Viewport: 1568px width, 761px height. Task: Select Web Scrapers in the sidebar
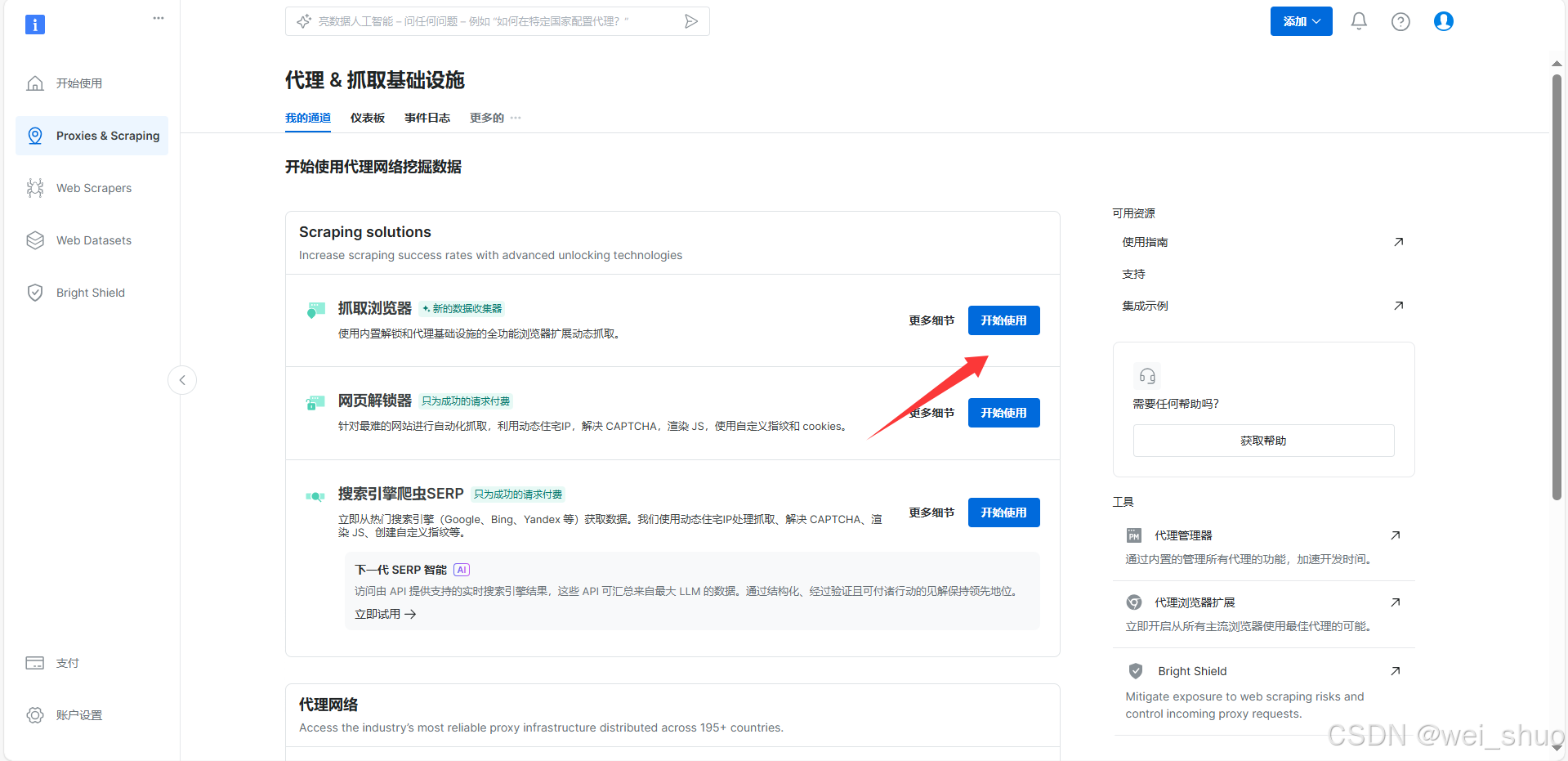92,187
